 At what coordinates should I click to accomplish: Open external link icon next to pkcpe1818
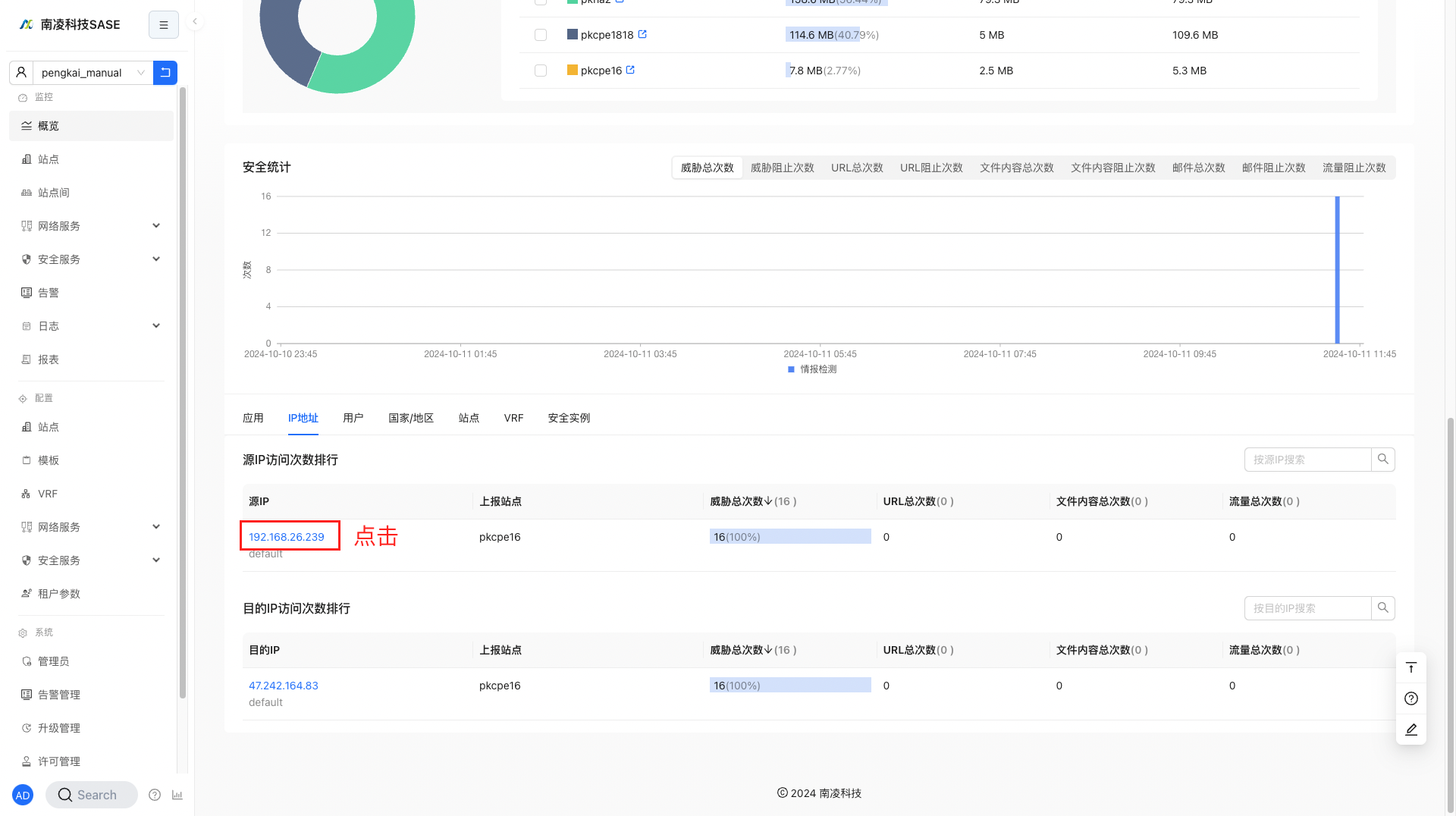pyautogui.click(x=642, y=34)
